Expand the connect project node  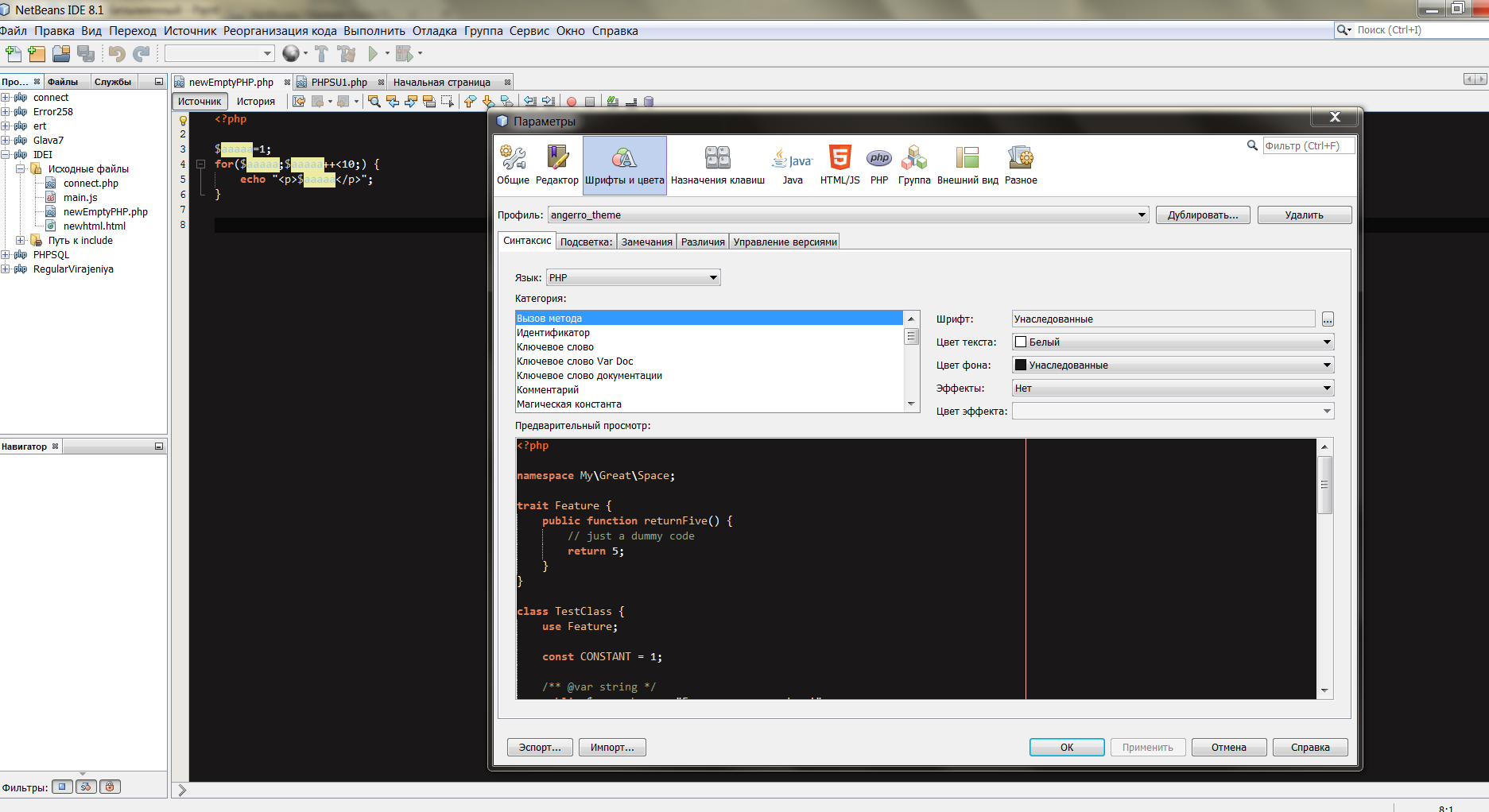[6, 98]
